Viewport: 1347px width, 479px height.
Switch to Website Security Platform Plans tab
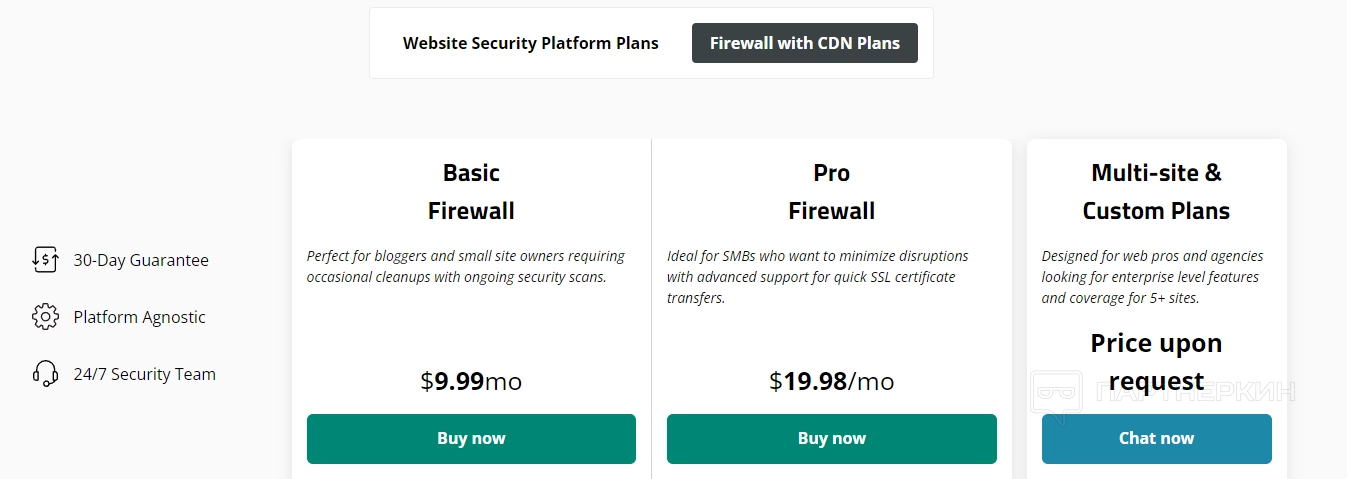coord(531,43)
